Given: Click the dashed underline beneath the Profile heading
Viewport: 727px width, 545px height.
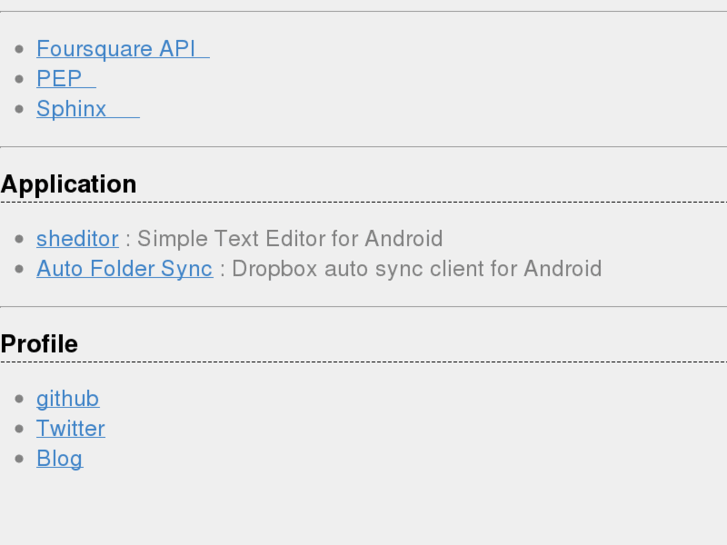Looking at the screenshot, I should click(363, 362).
